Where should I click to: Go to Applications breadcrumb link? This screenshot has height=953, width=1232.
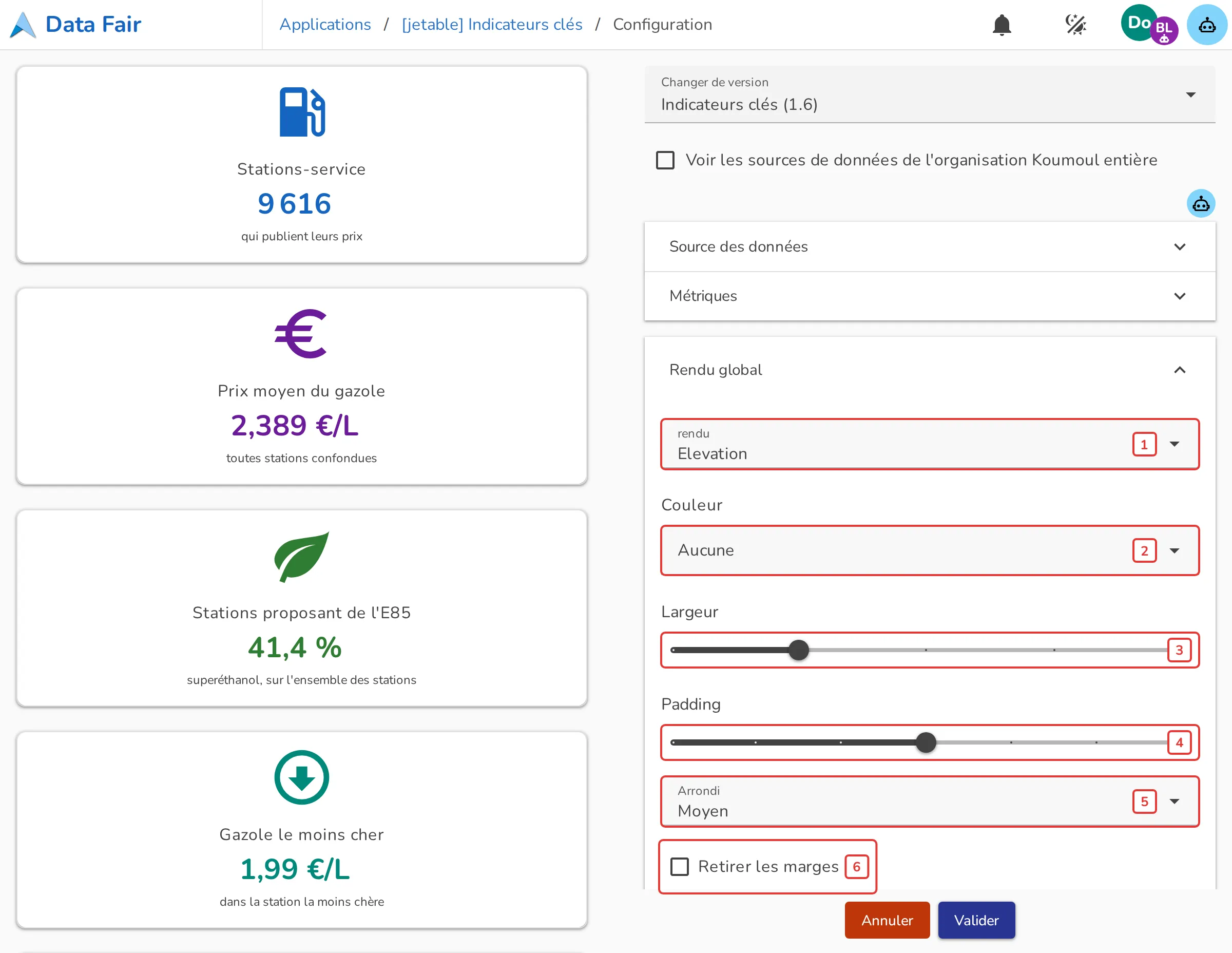pyautogui.click(x=325, y=25)
